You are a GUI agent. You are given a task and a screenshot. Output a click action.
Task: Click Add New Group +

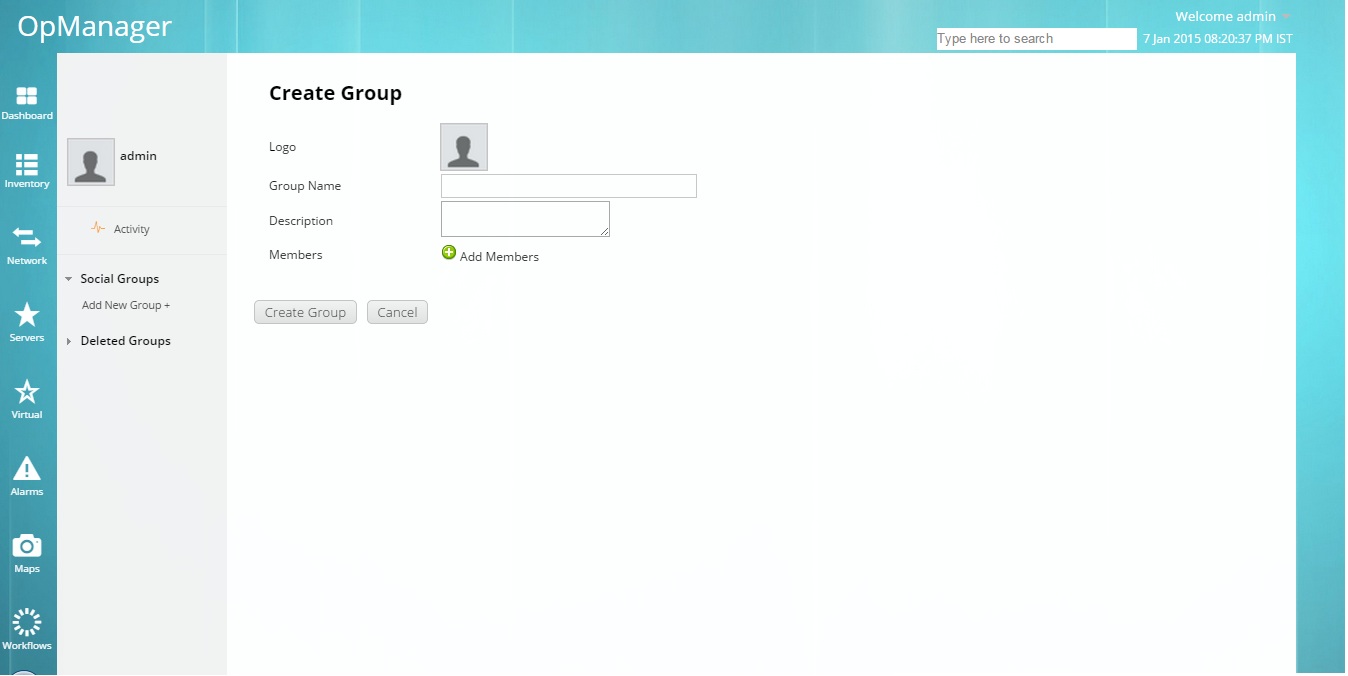coord(124,305)
